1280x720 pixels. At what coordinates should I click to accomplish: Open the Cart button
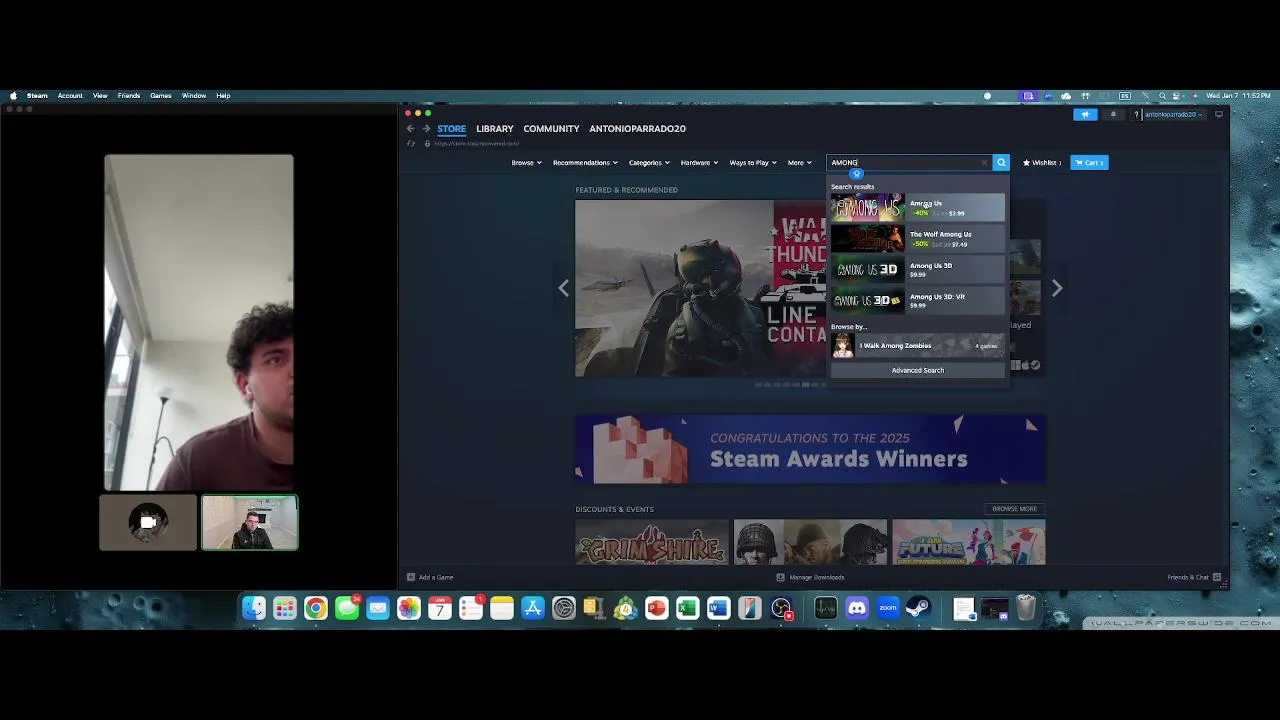click(1089, 162)
